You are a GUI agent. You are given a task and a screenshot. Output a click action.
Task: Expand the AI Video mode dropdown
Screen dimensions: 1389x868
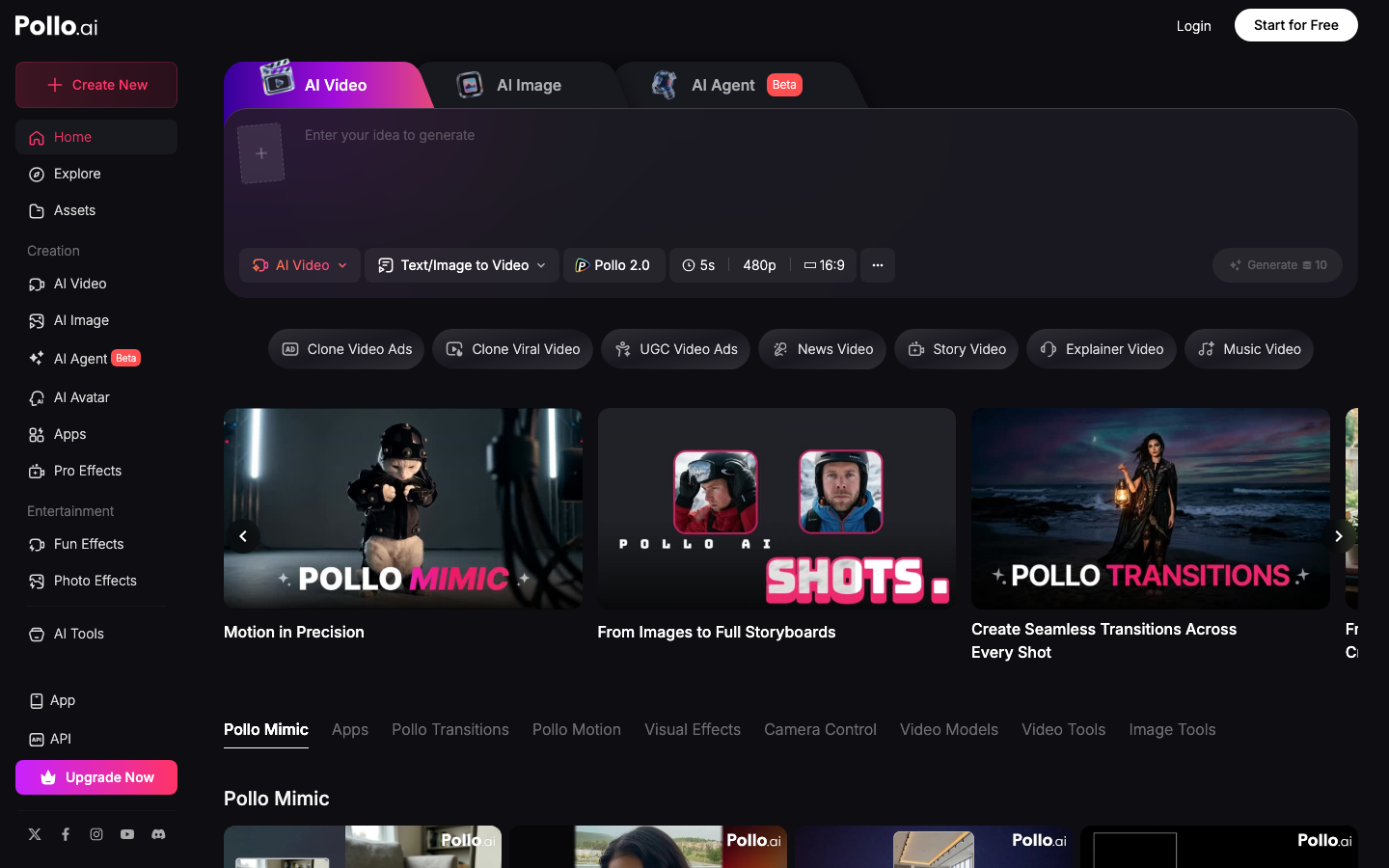tap(300, 265)
